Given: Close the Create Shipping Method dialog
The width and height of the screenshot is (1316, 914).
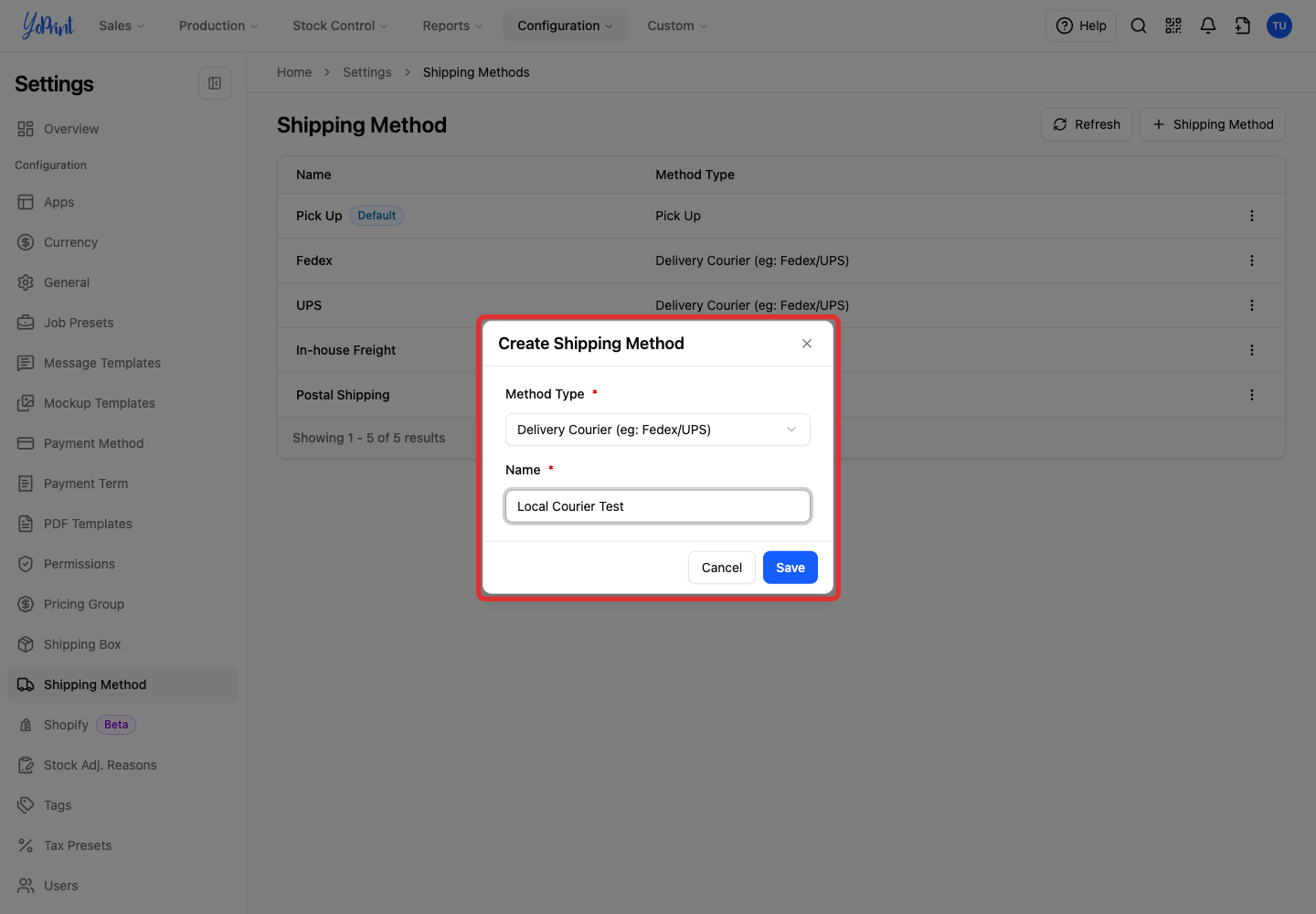Looking at the screenshot, I should pyautogui.click(x=807, y=344).
